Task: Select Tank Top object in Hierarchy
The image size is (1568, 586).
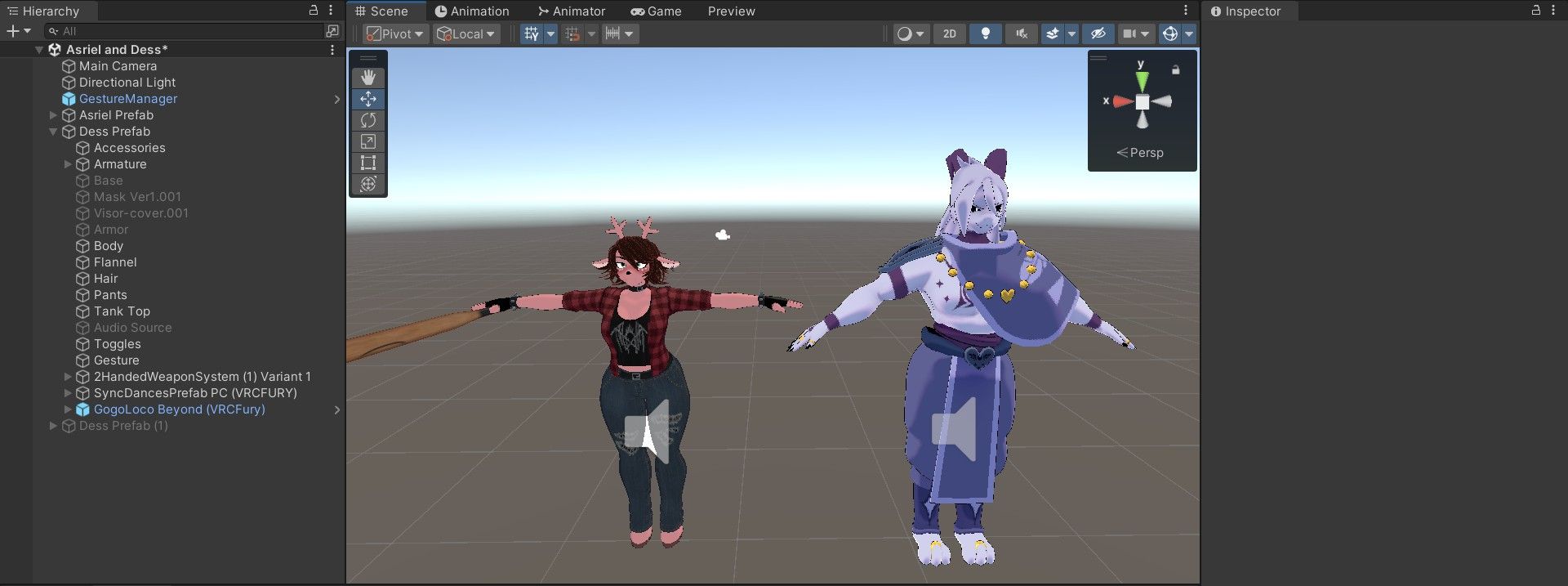Action: point(122,311)
